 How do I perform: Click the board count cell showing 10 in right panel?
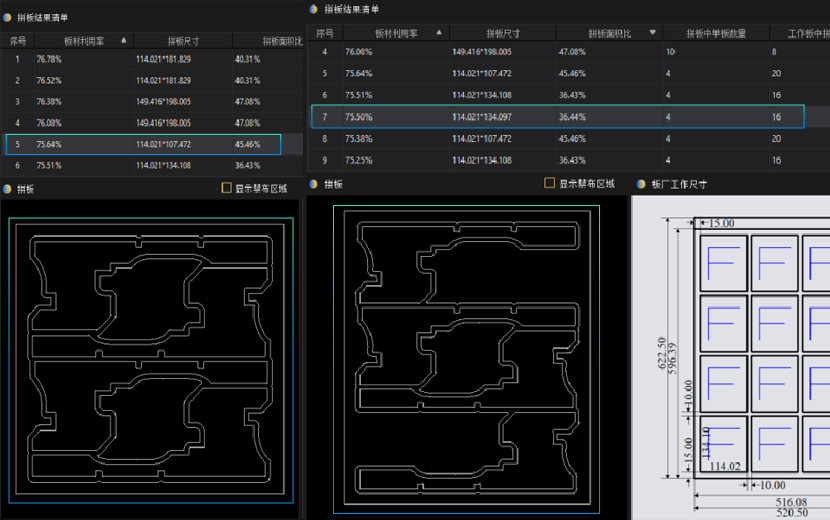pyautogui.click(x=671, y=52)
